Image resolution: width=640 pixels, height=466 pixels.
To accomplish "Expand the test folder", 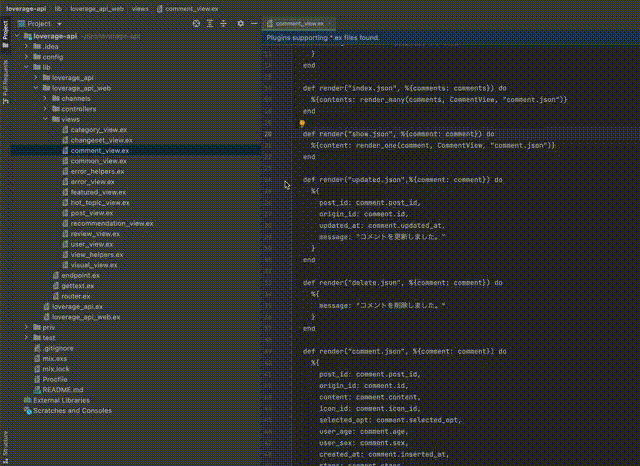I will pos(27,337).
